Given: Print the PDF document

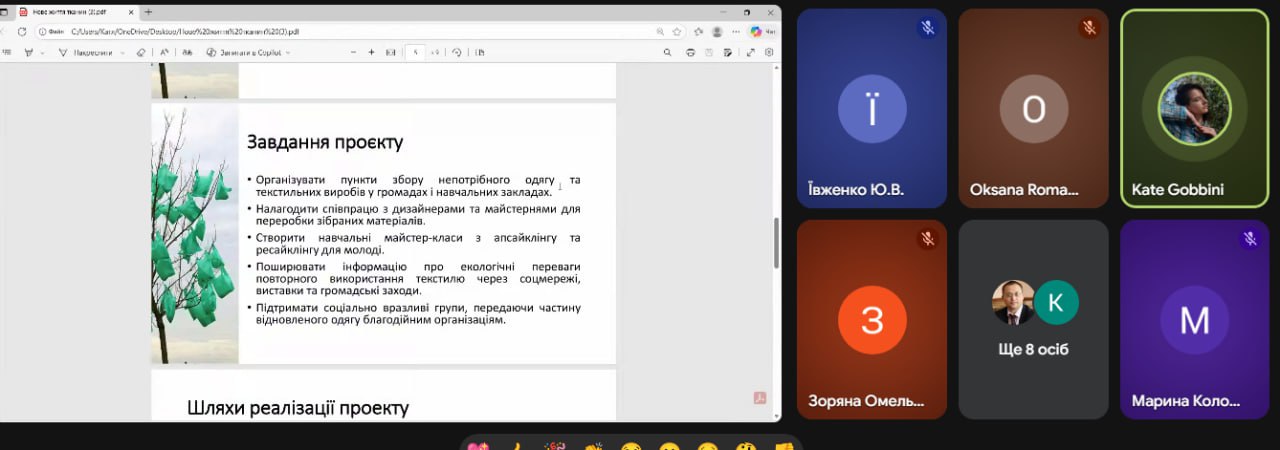Looking at the screenshot, I should [x=690, y=52].
